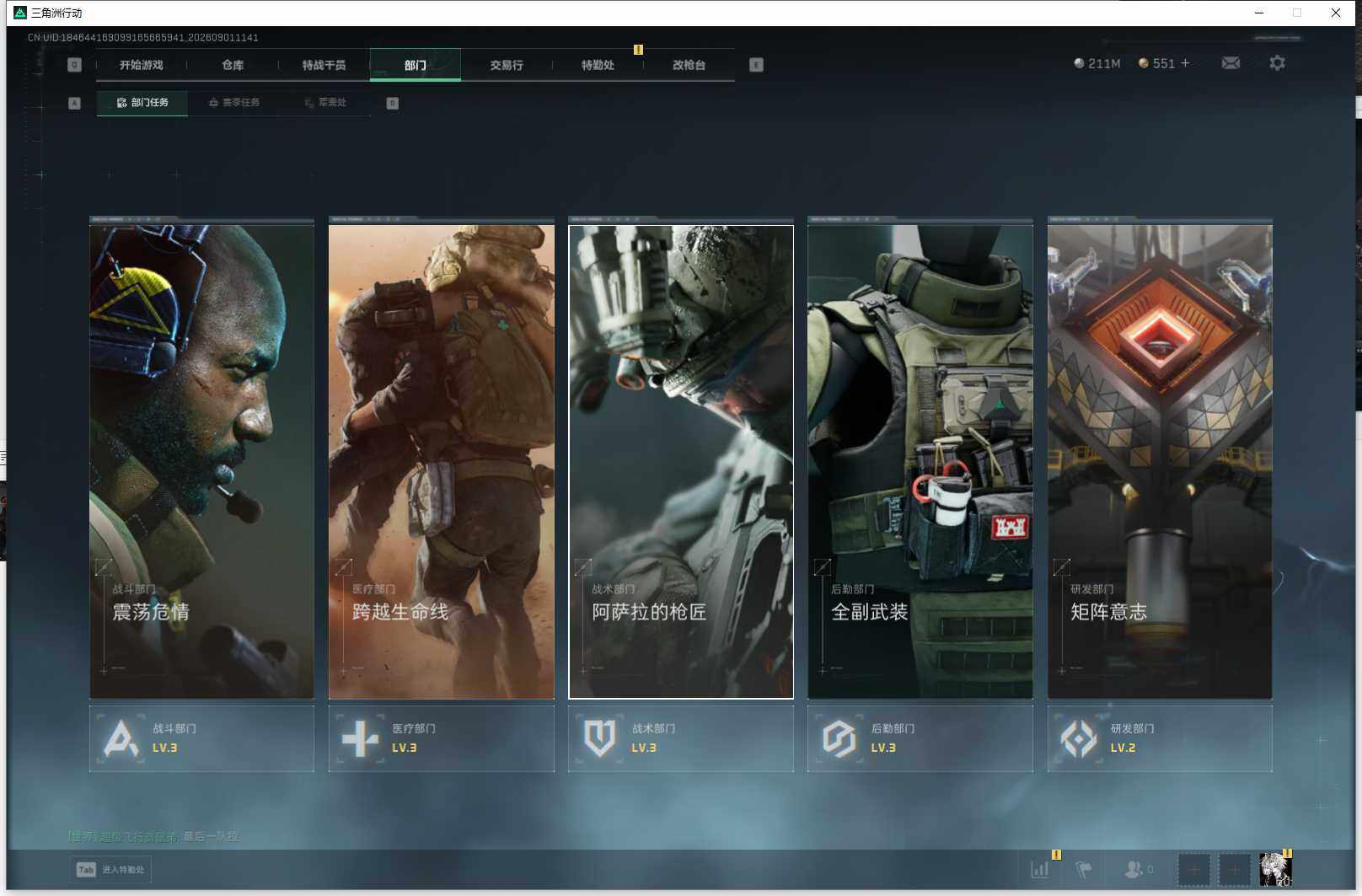Open the friends list people icon

pyautogui.click(x=1134, y=869)
